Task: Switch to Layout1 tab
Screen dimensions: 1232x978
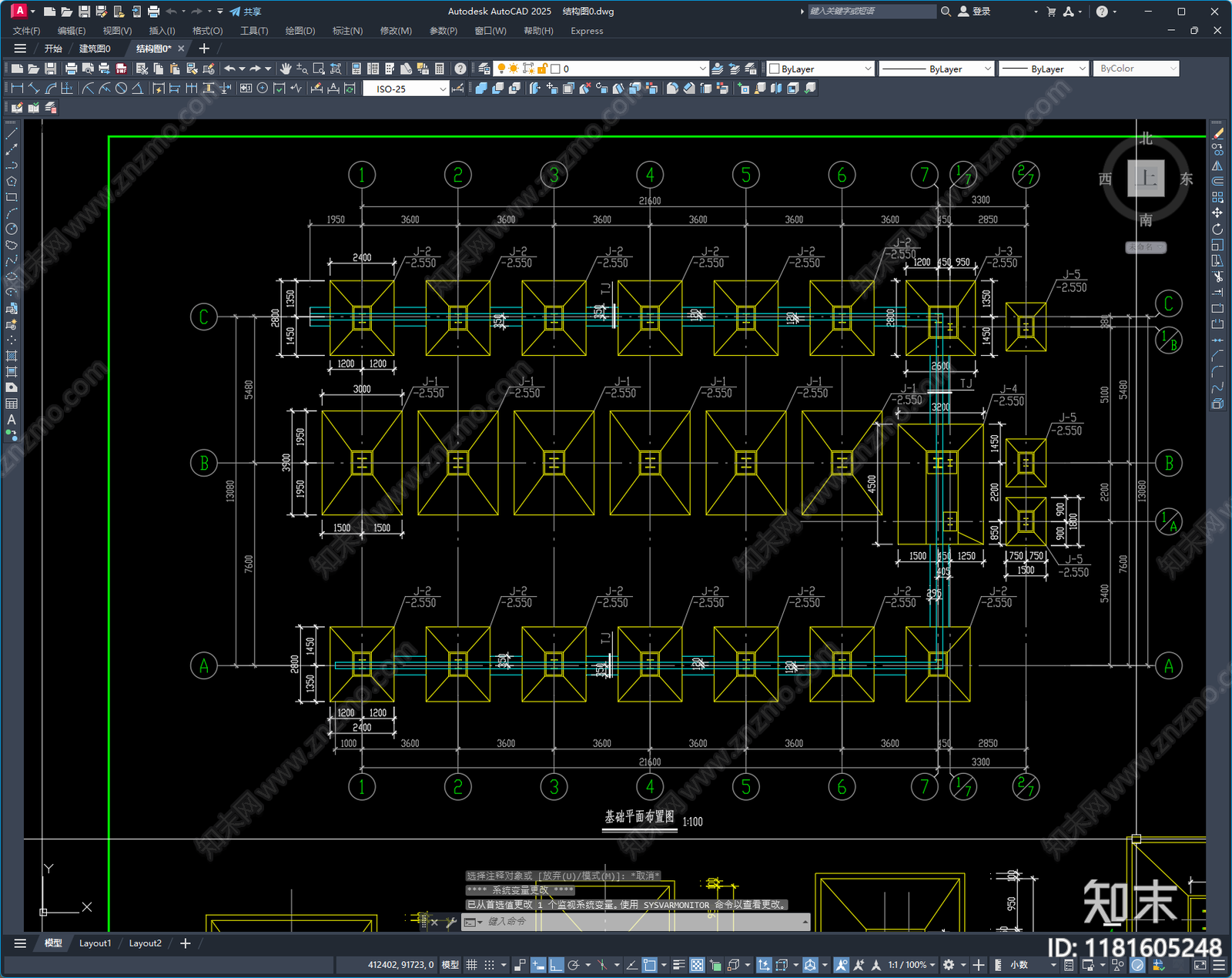Action: coord(95,943)
